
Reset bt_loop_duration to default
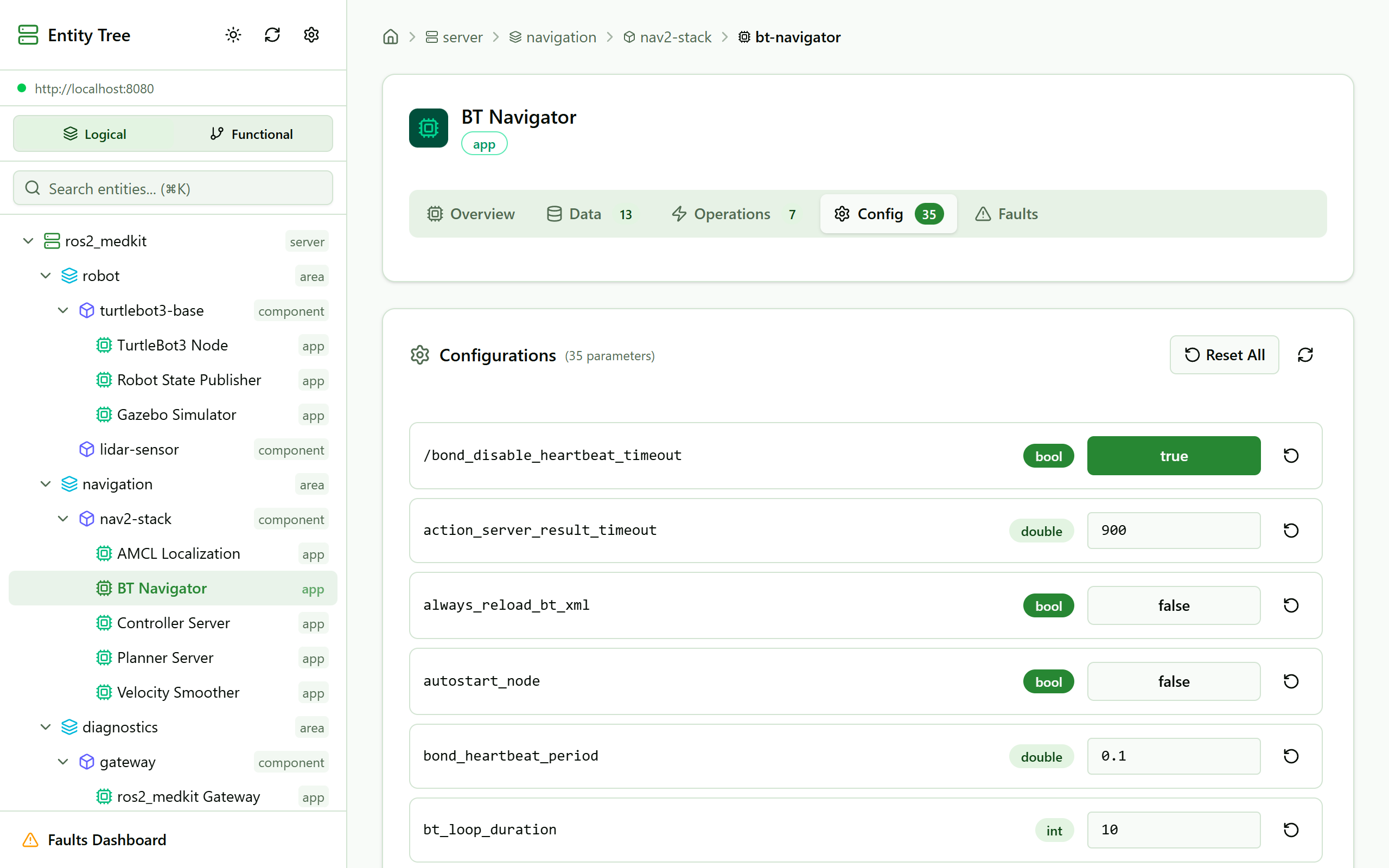pos(1291,829)
